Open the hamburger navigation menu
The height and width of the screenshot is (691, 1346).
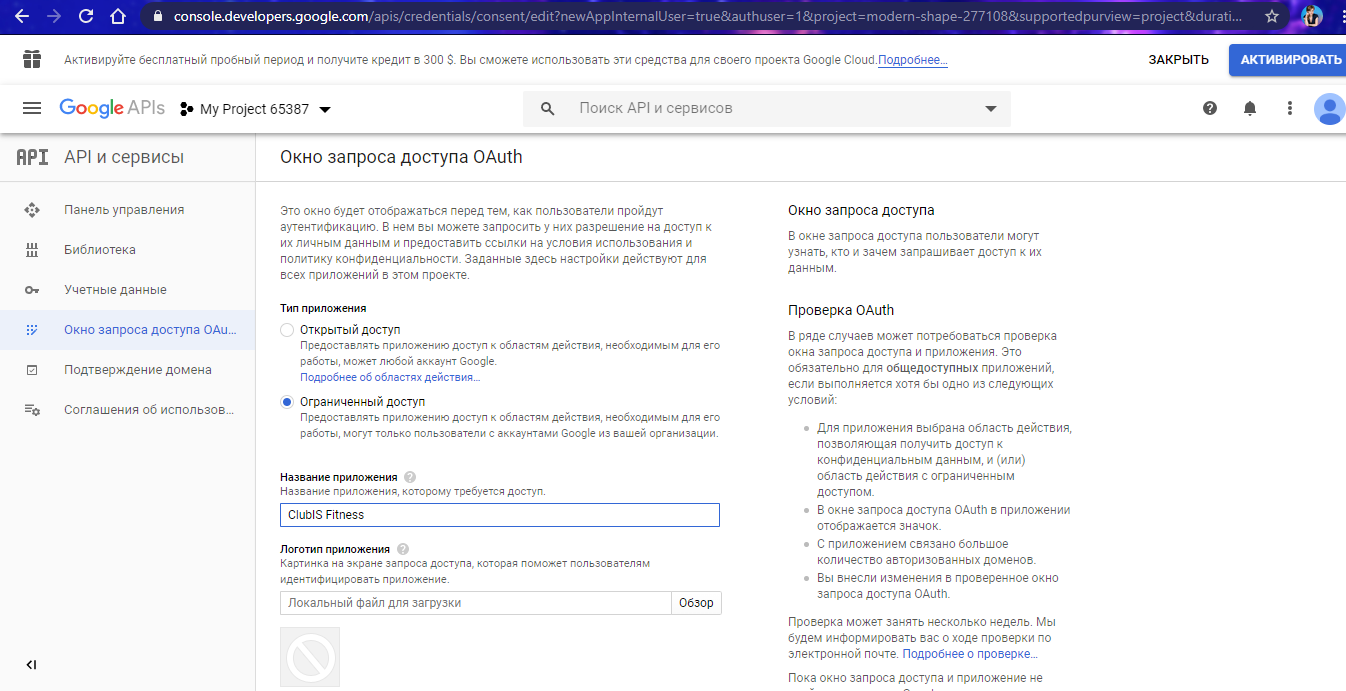[x=32, y=109]
